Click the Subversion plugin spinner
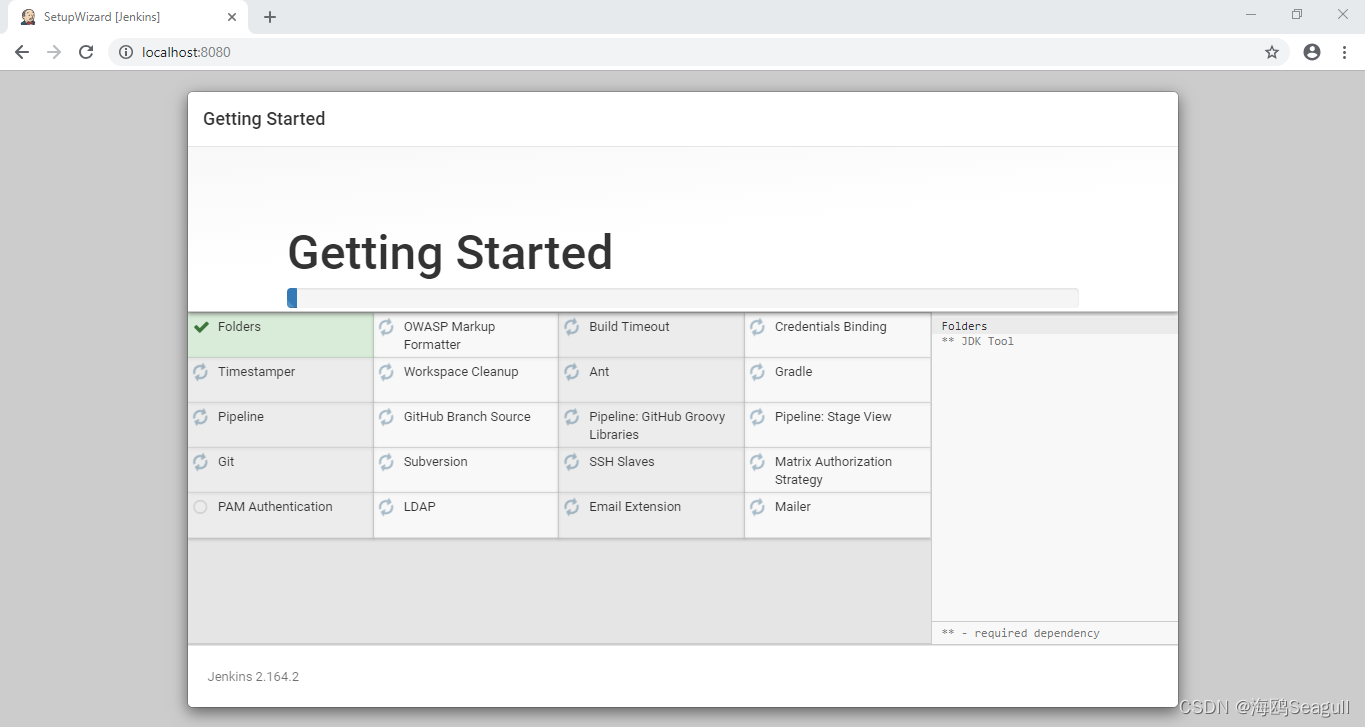 click(386, 462)
